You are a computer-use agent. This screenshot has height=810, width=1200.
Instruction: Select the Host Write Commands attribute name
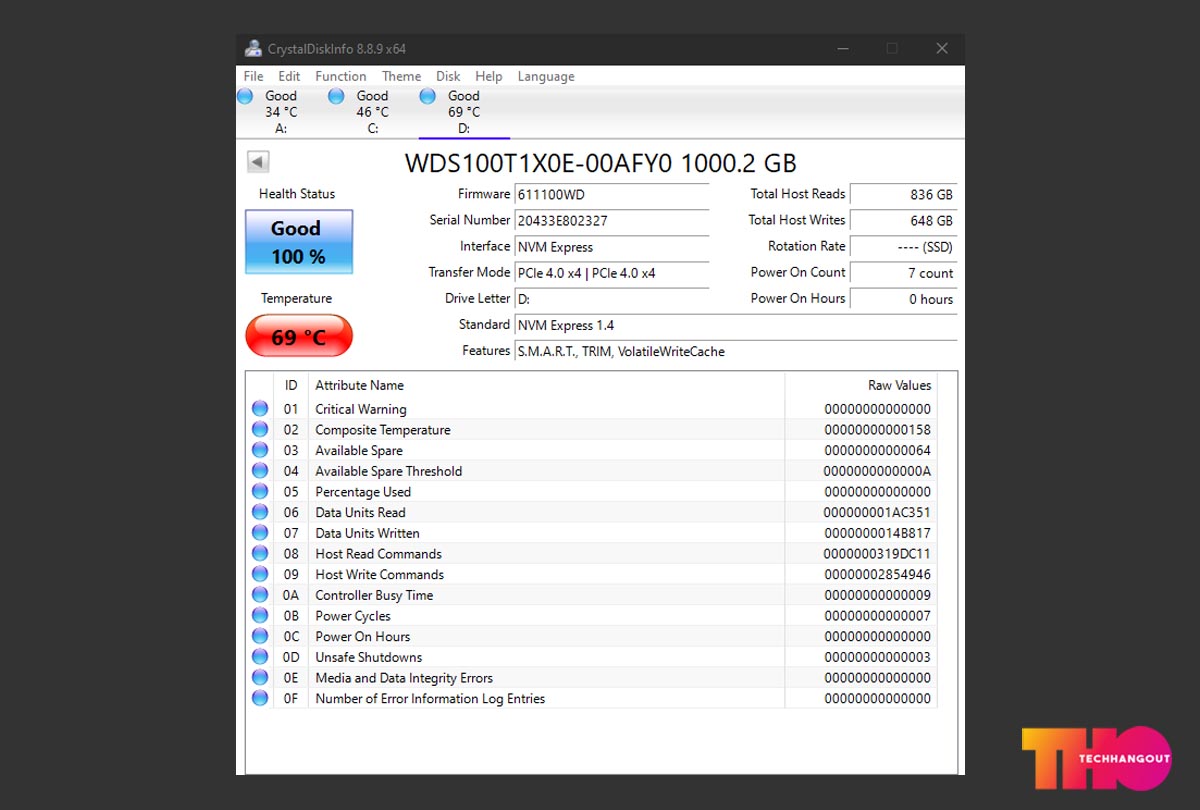pyautogui.click(x=380, y=574)
